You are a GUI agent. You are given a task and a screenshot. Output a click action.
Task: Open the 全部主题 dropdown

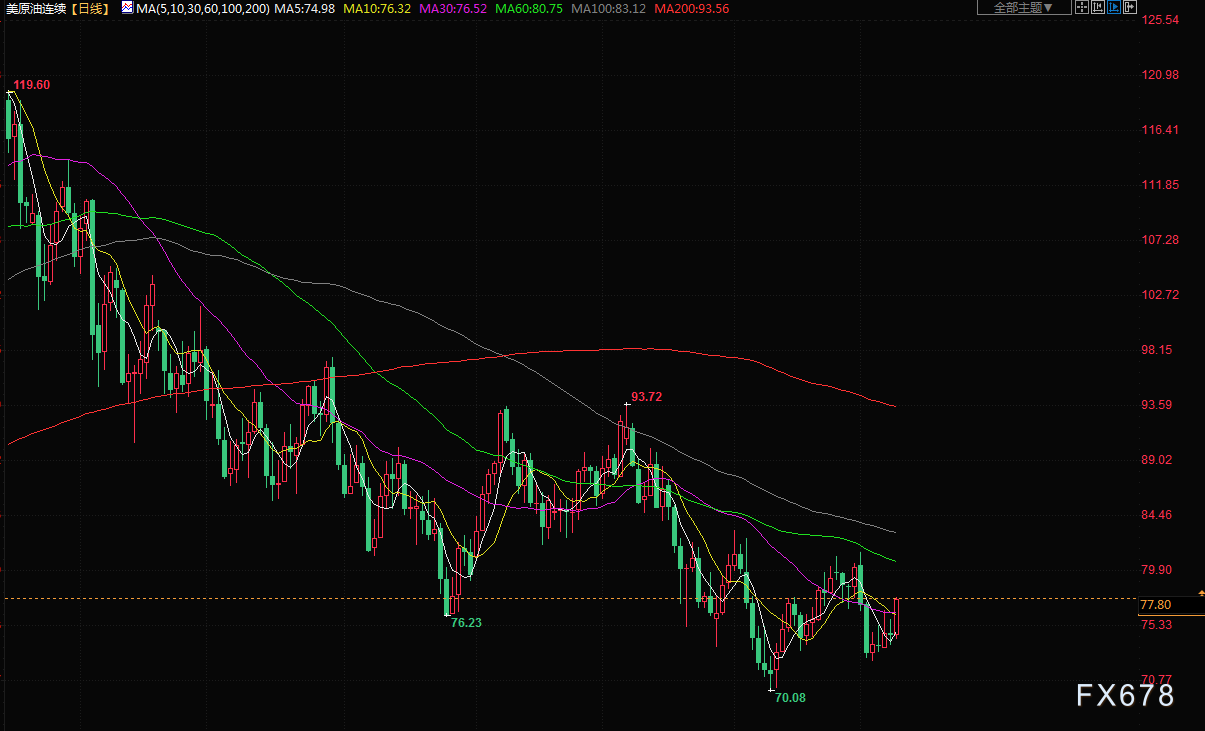(x=1024, y=7)
